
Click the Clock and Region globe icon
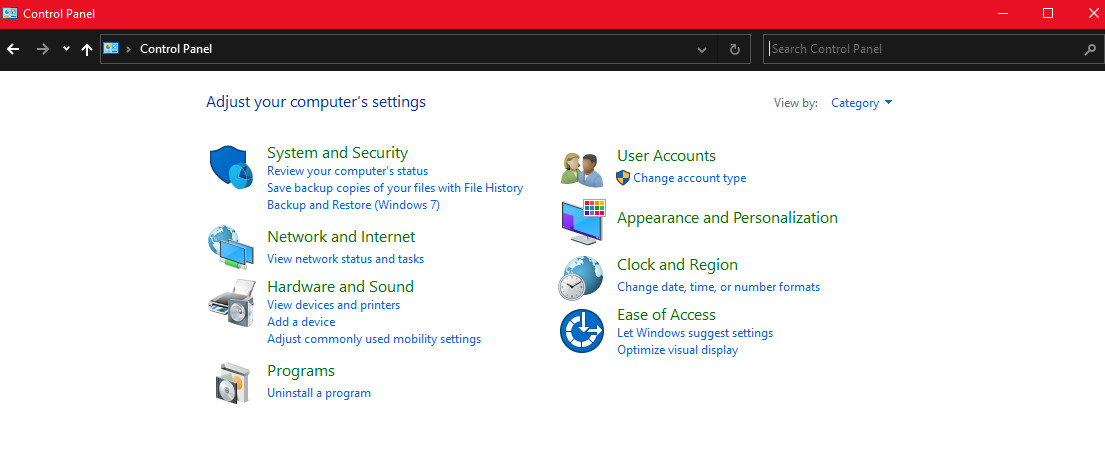[x=582, y=277]
